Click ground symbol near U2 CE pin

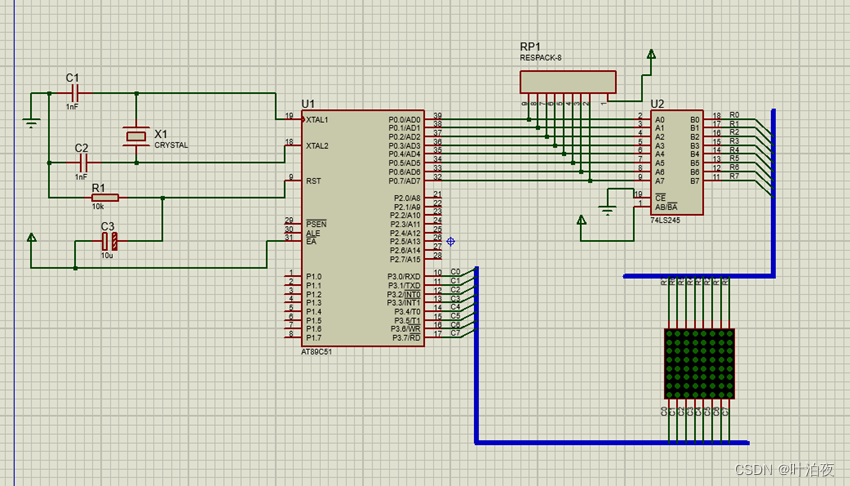click(608, 210)
